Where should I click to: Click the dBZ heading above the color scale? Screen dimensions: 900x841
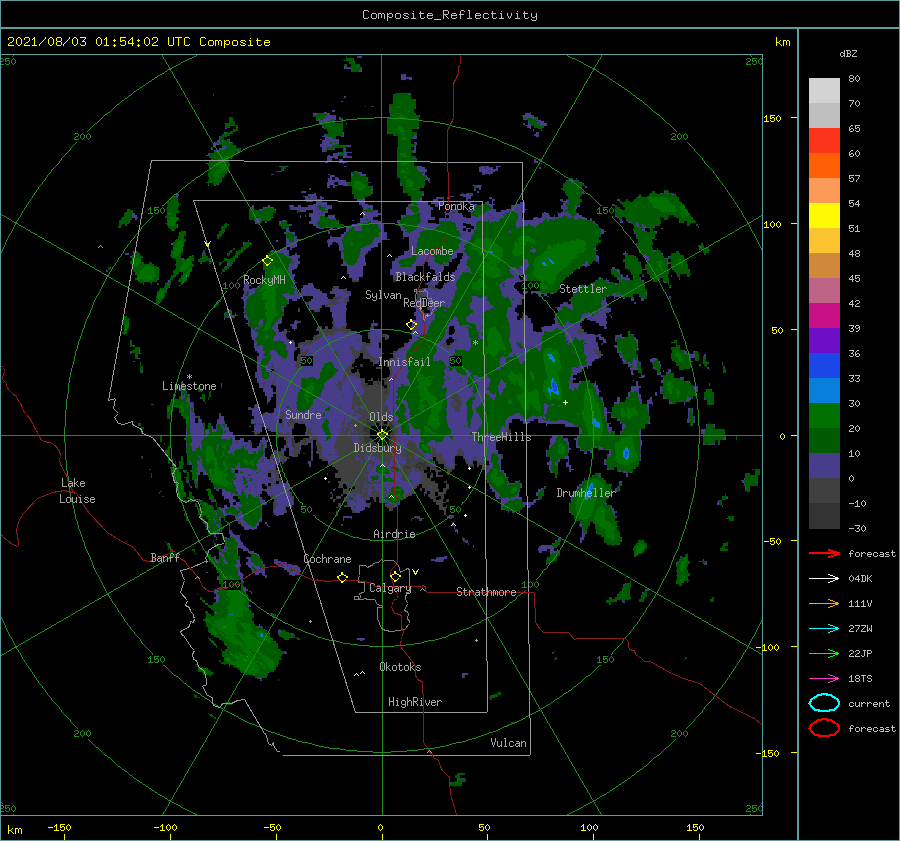pos(848,53)
